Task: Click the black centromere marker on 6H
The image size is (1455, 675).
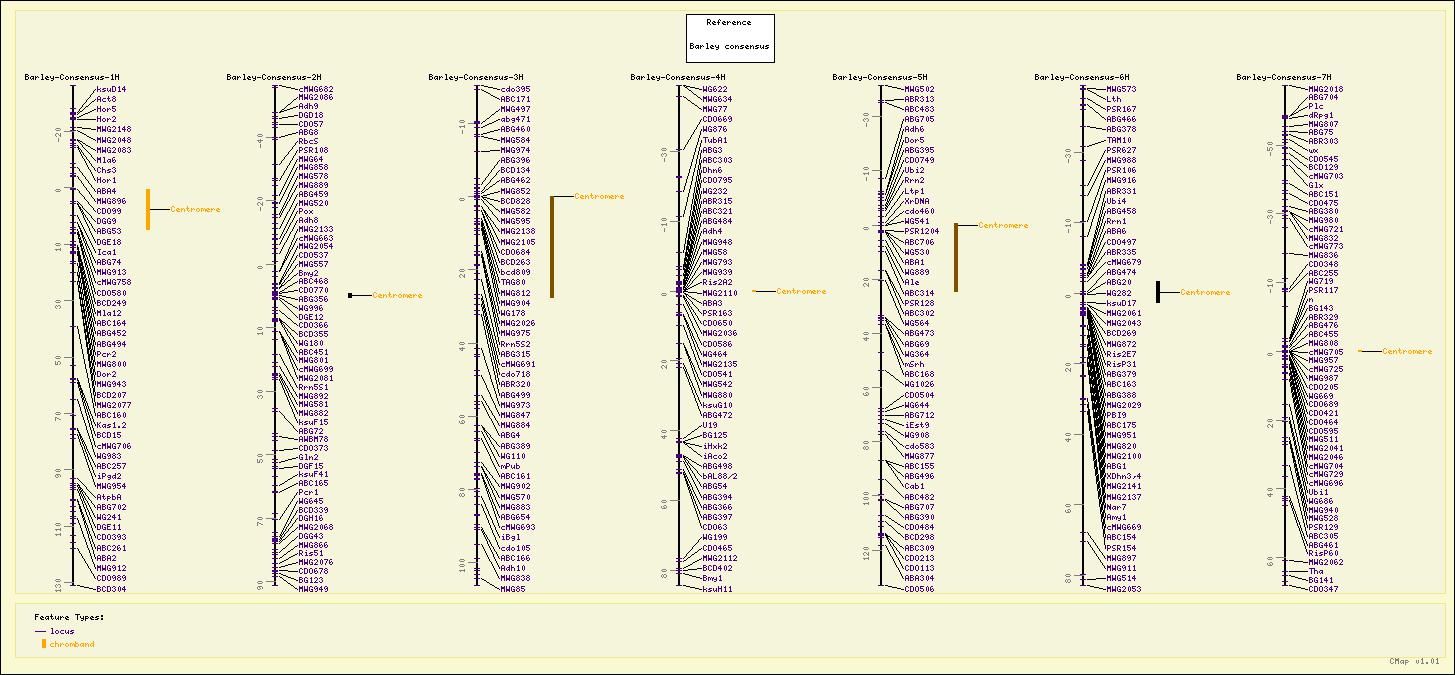Action: click(x=1157, y=292)
